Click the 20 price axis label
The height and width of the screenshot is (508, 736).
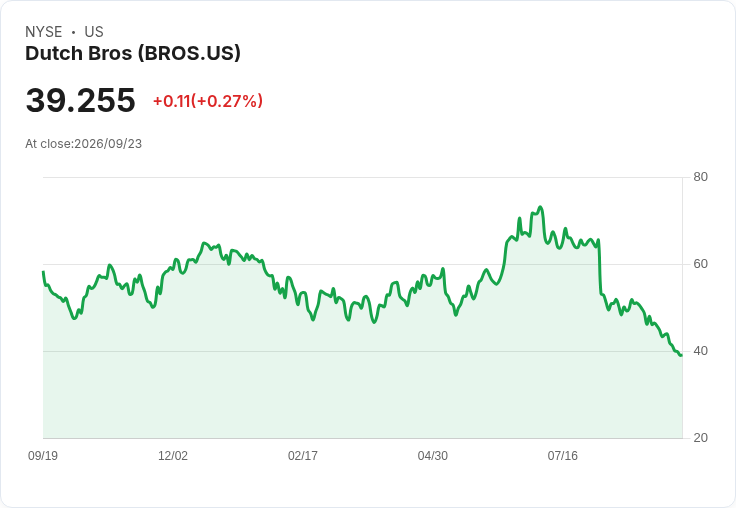coord(700,438)
